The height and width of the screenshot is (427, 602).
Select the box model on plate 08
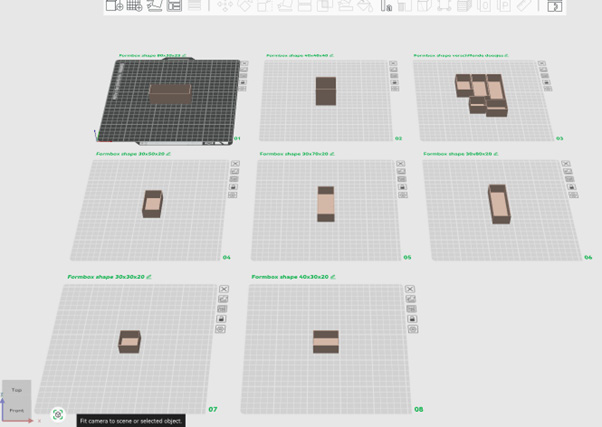(326, 342)
